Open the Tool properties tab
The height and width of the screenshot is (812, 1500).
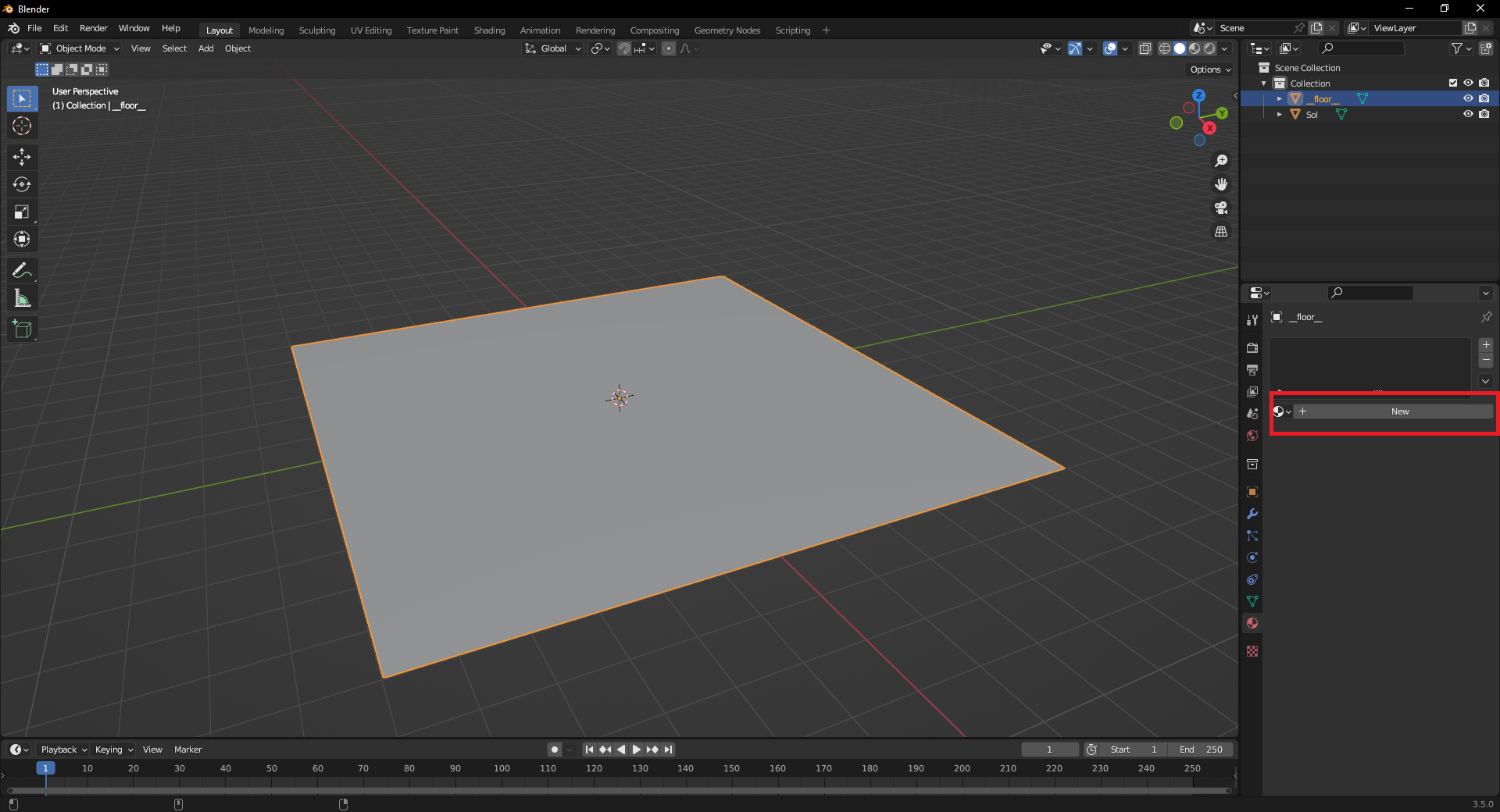coord(1252,319)
